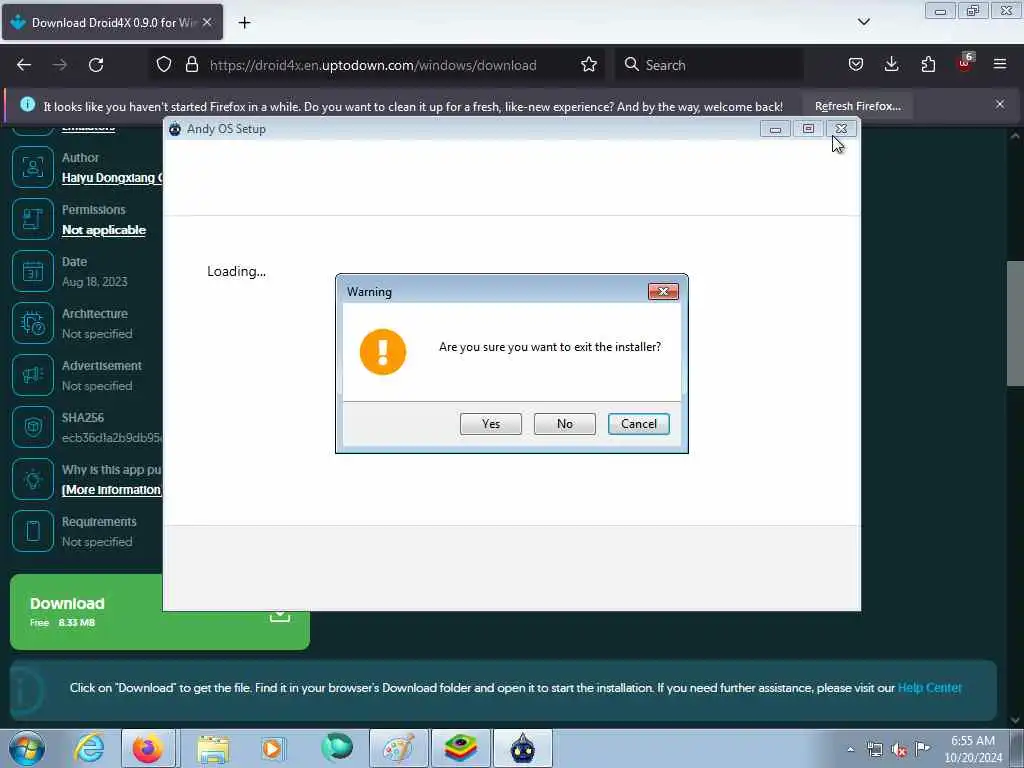Open the More information link
The width and height of the screenshot is (1024, 768).
tap(112, 490)
